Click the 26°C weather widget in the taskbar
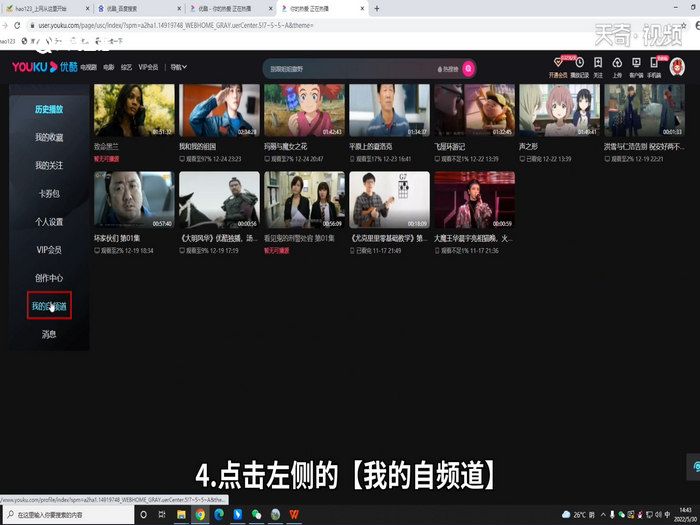Image resolution: width=700 pixels, height=525 pixels. (x=579, y=514)
